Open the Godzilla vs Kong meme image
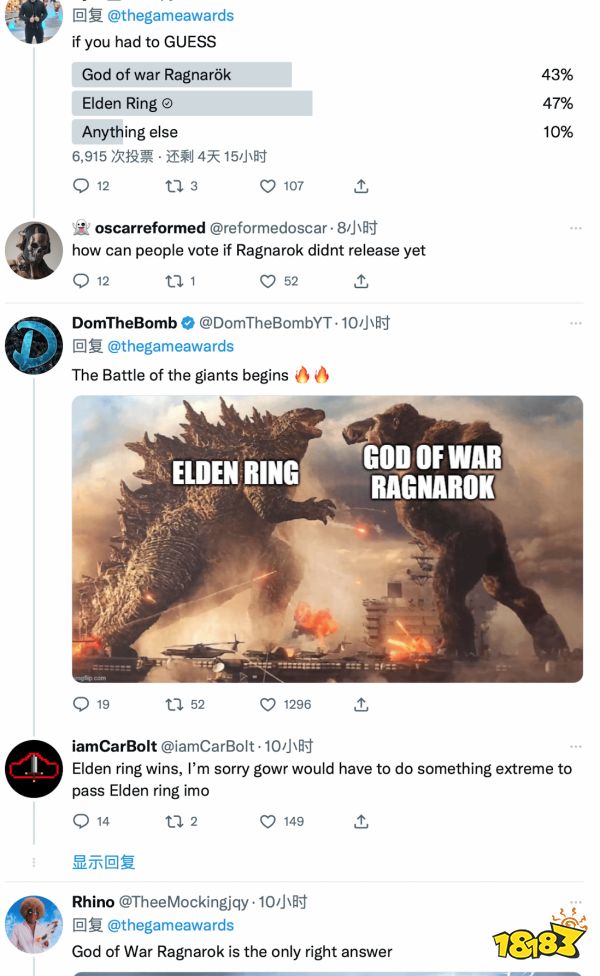The height and width of the screenshot is (976, 600). pyautogui.click(x=327, y=539)
